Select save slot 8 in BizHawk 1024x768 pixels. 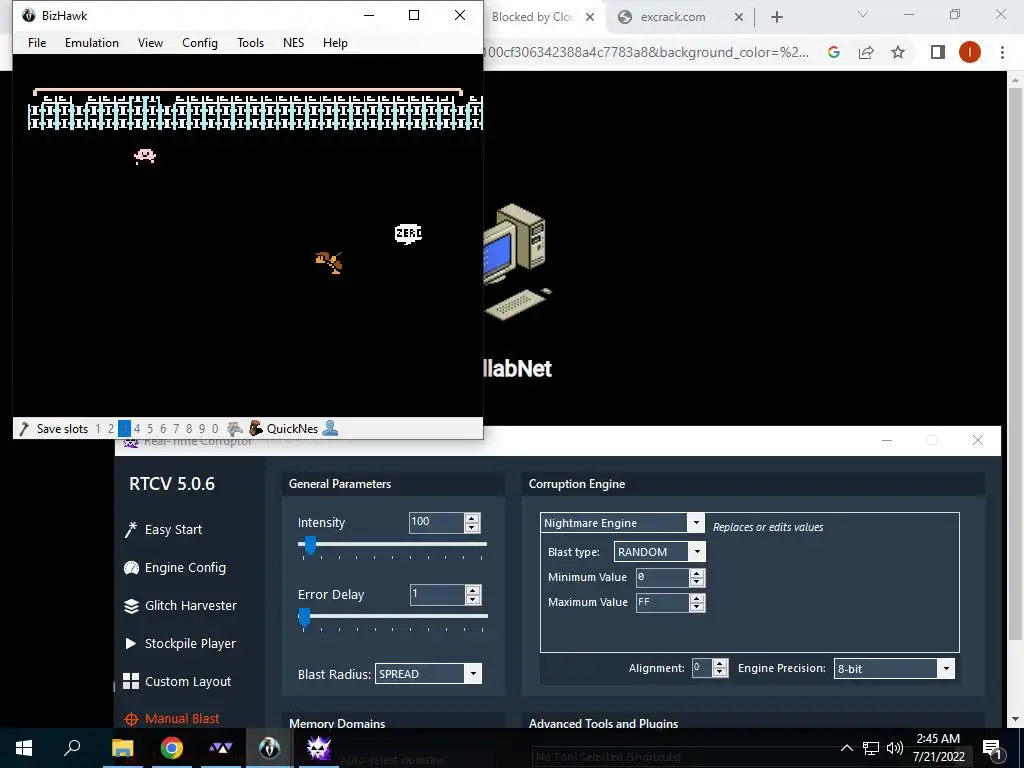189,429
